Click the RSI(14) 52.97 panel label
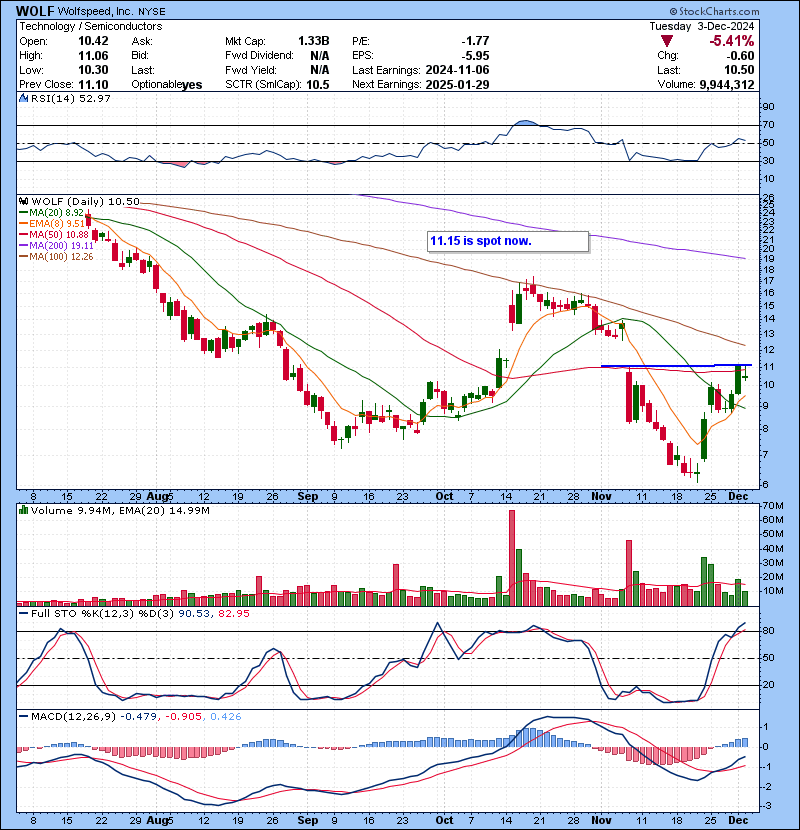Screen dimensions: 800x830 click(x=70, y=98)
